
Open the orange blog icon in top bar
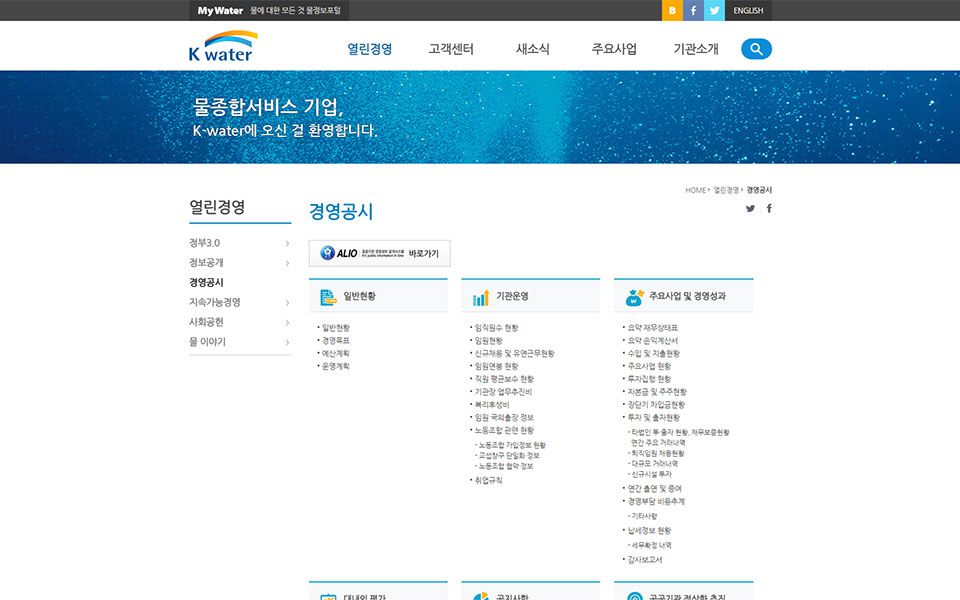[x=672, y=10]
